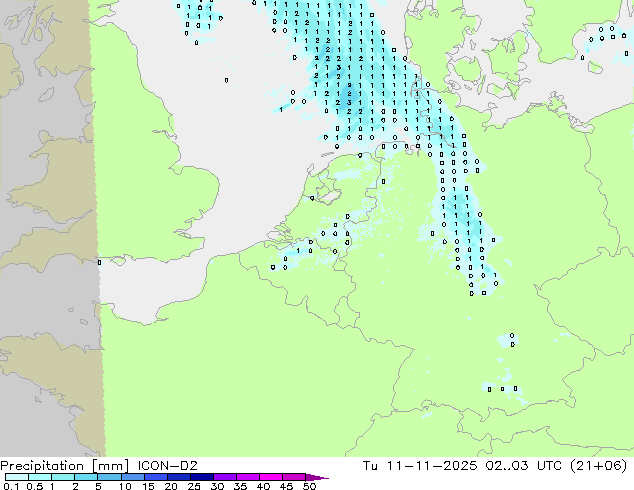Click the legend swatch between 15 and 20
The width and height of the screenshot is (634, 490).
[156, 477]
